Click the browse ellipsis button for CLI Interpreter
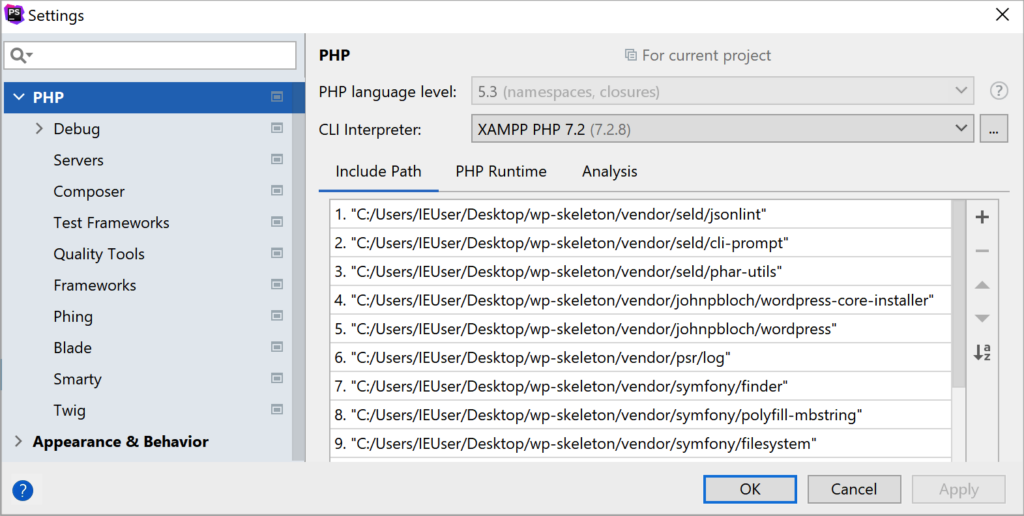Image resolution: width=1024 pixels, height=516 pixels. pos(993,129)
